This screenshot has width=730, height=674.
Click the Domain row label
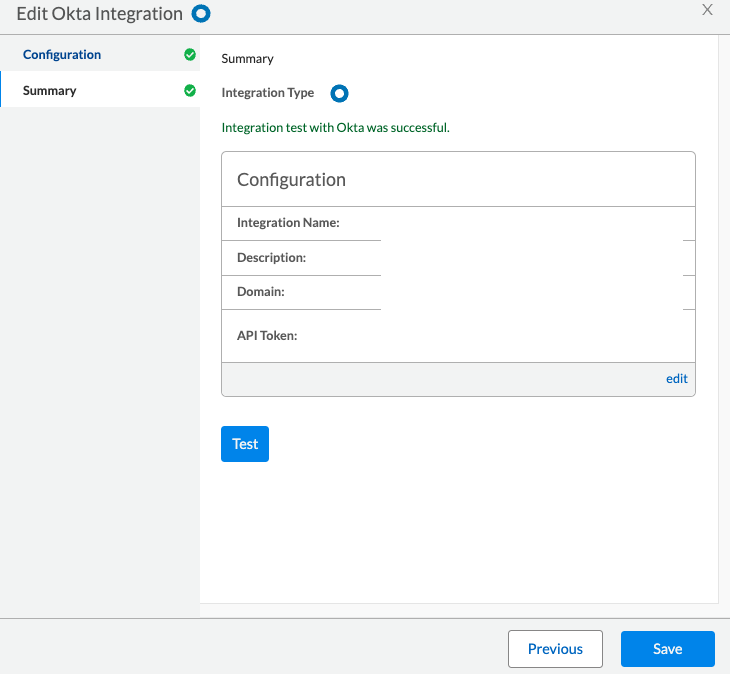[261, 292]
